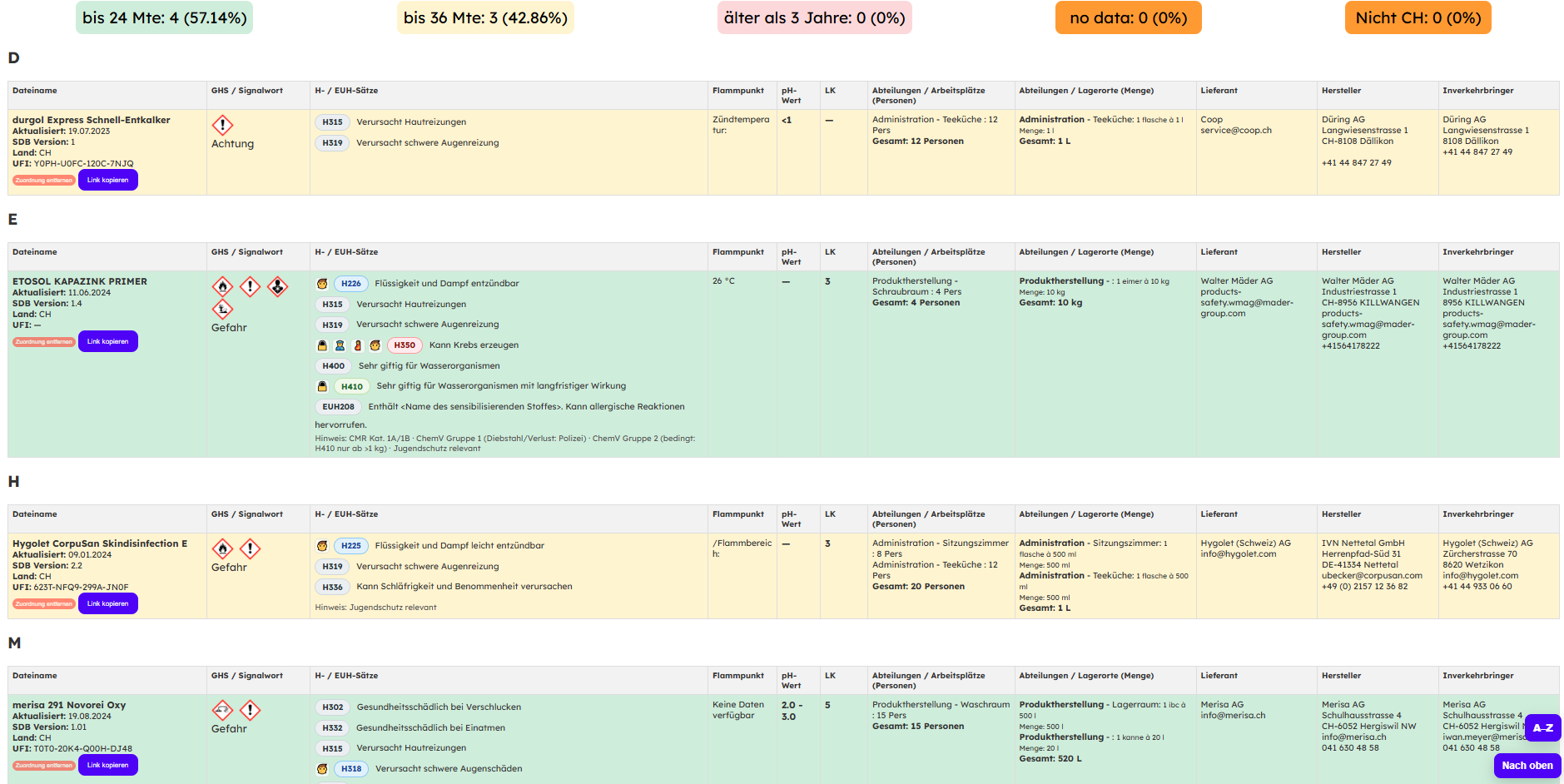Open info@hygolet.com in the Lieferant column

click(1238, 554)
